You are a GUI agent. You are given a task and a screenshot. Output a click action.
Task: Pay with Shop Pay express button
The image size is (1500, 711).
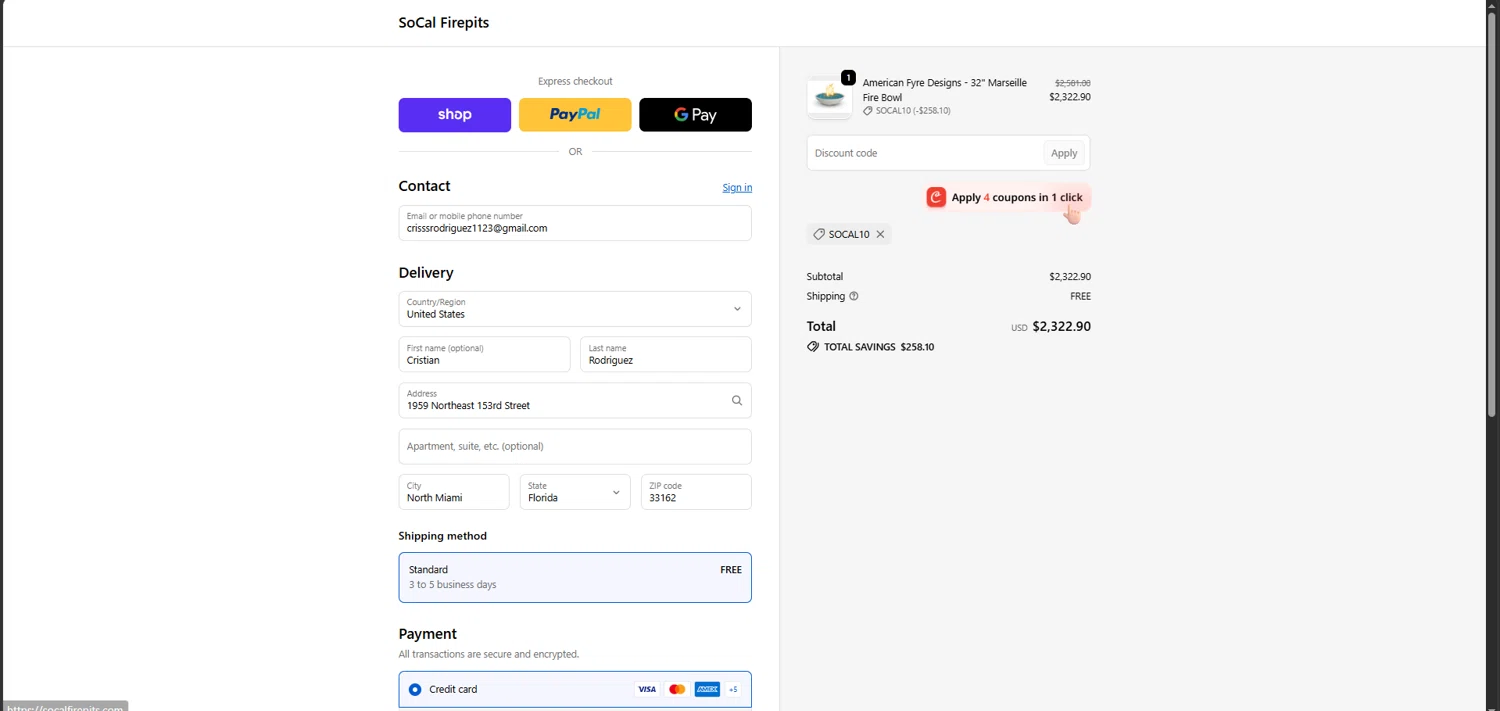point(454,115)
